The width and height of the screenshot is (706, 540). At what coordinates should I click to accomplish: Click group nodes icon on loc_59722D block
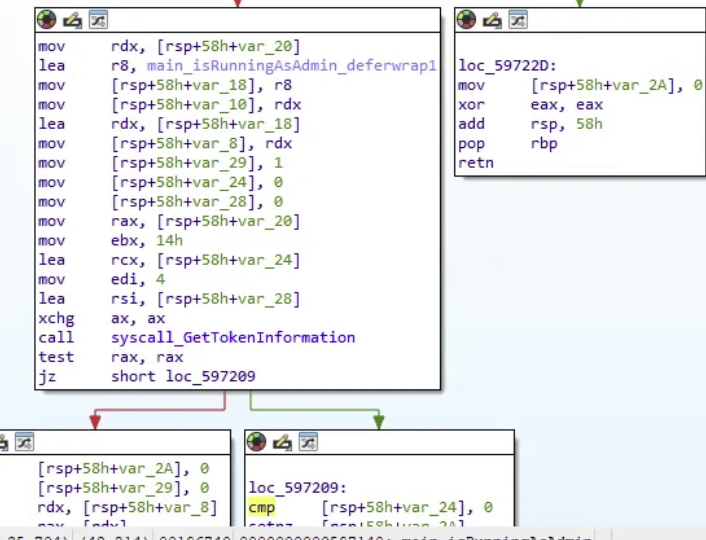[516, 19]
